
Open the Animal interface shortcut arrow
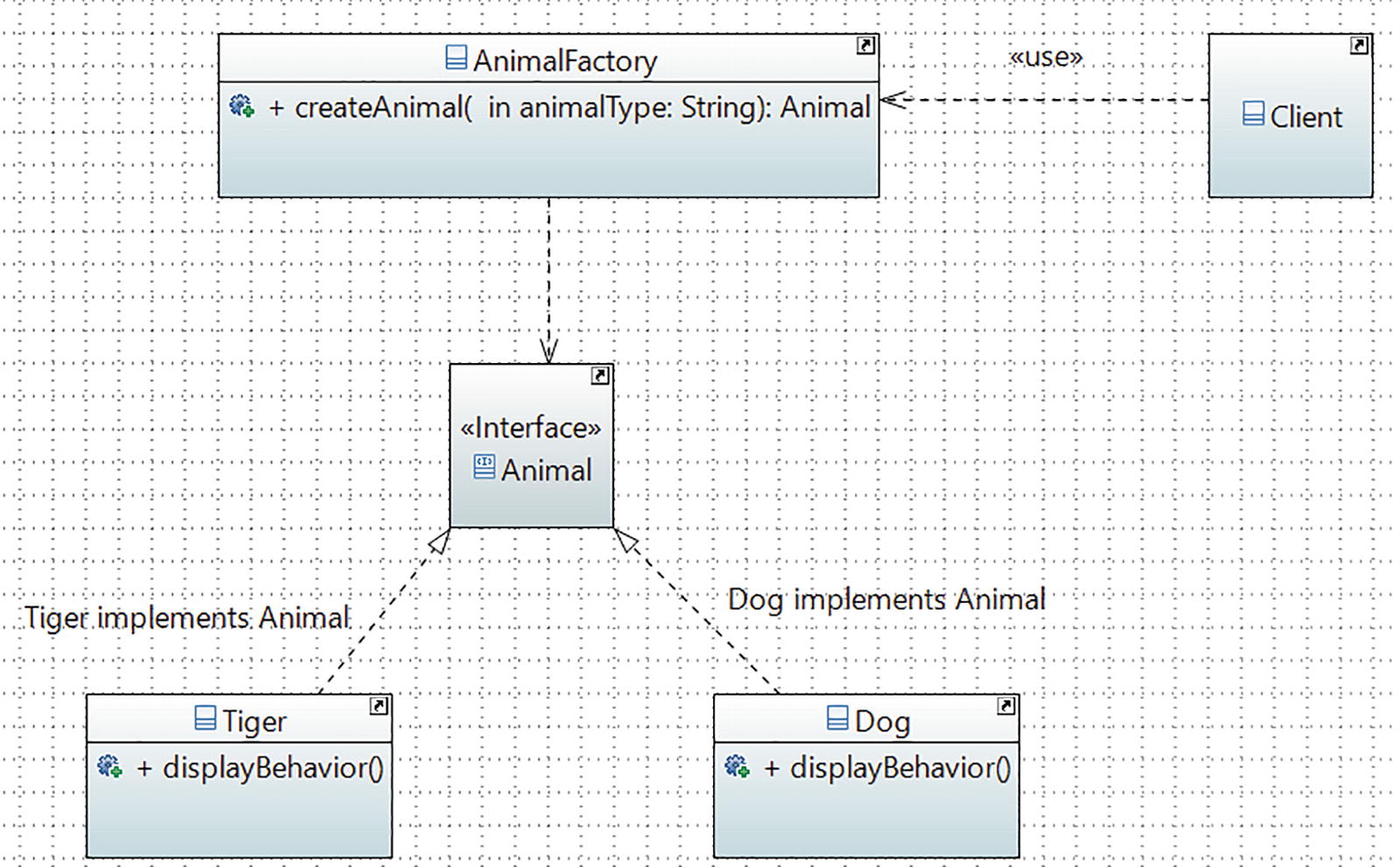click(599, 375)
